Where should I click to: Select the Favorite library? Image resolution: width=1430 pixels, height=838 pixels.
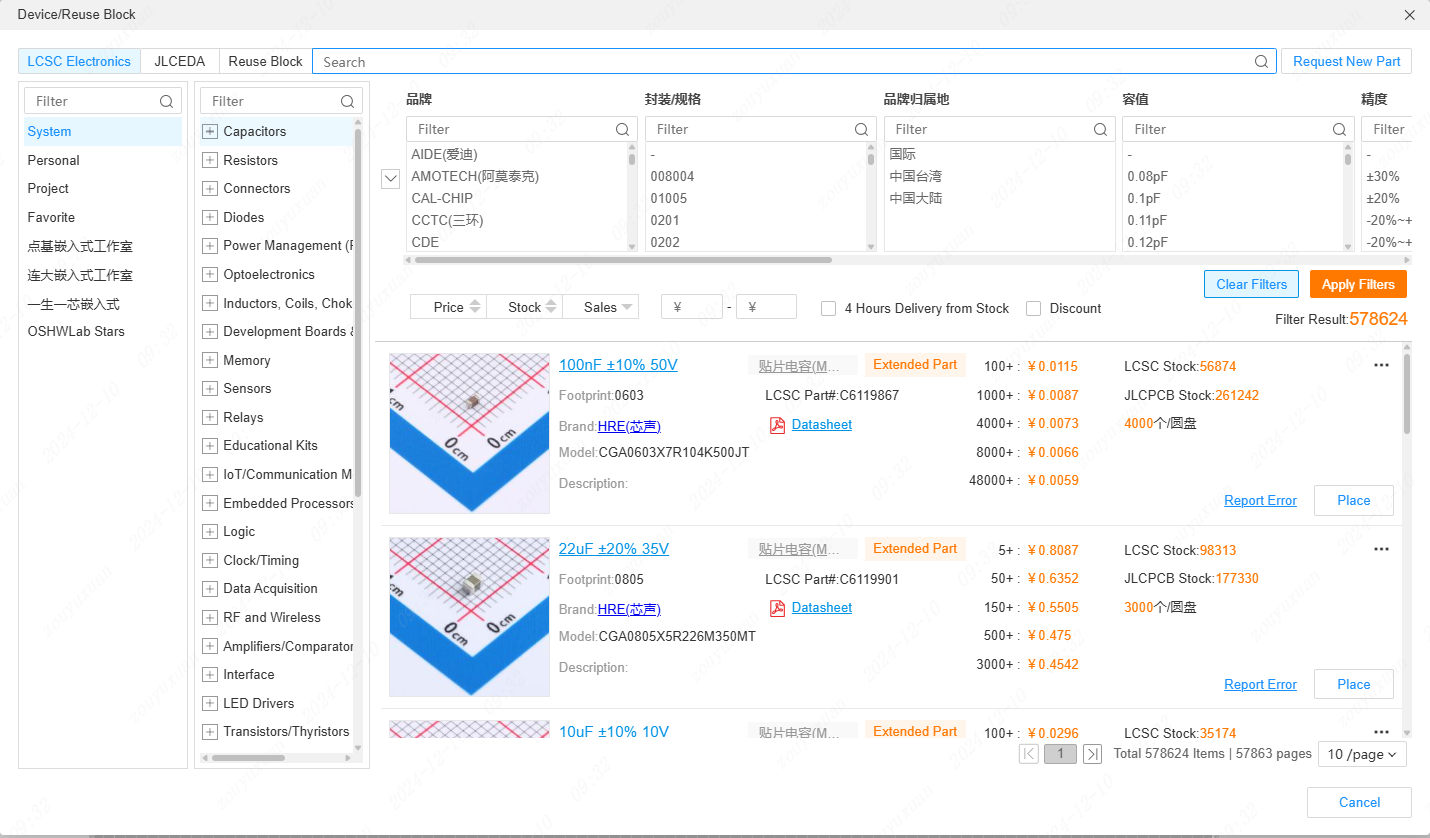click(51, 217)
